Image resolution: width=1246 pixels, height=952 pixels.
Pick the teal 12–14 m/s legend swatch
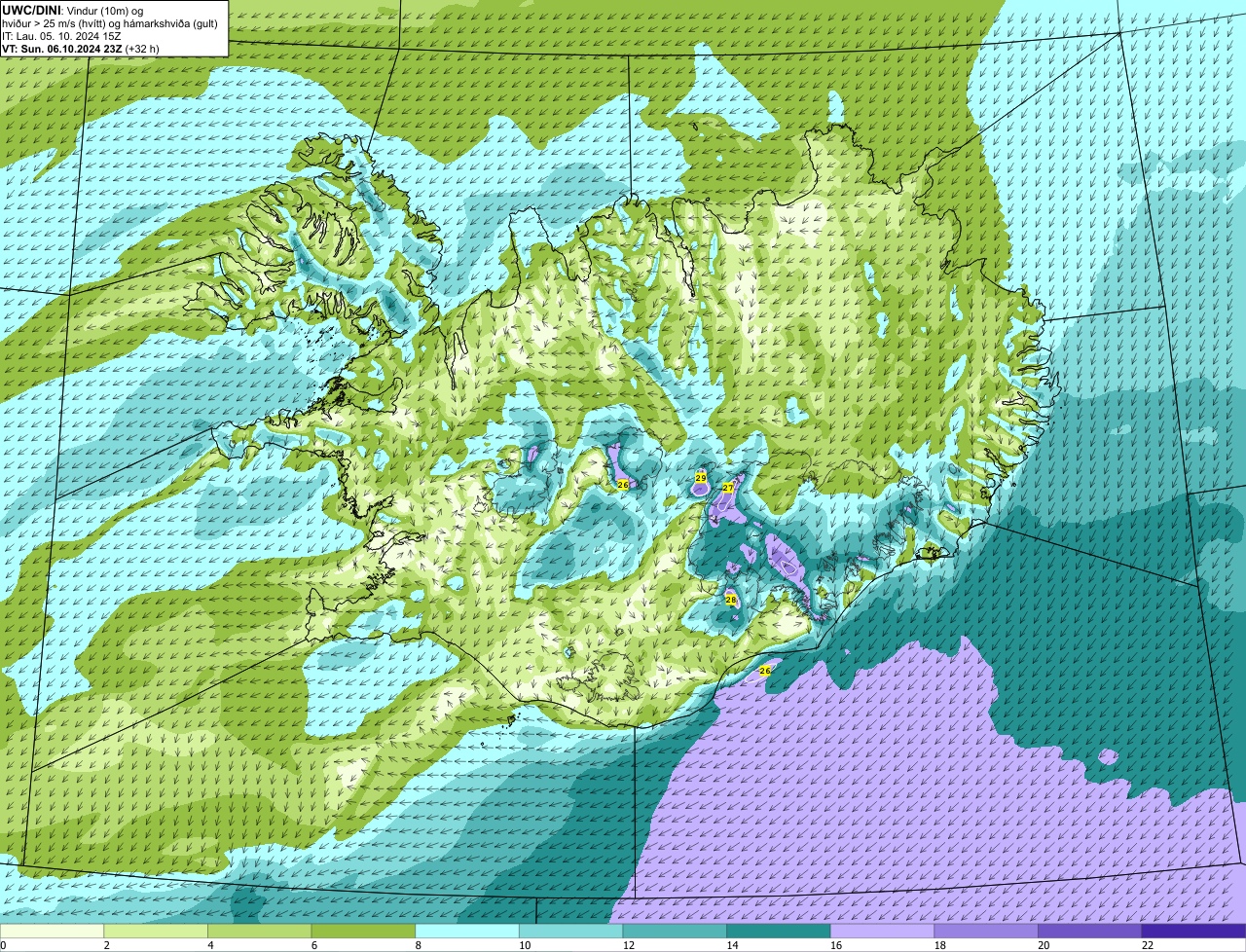pos(675,931)
